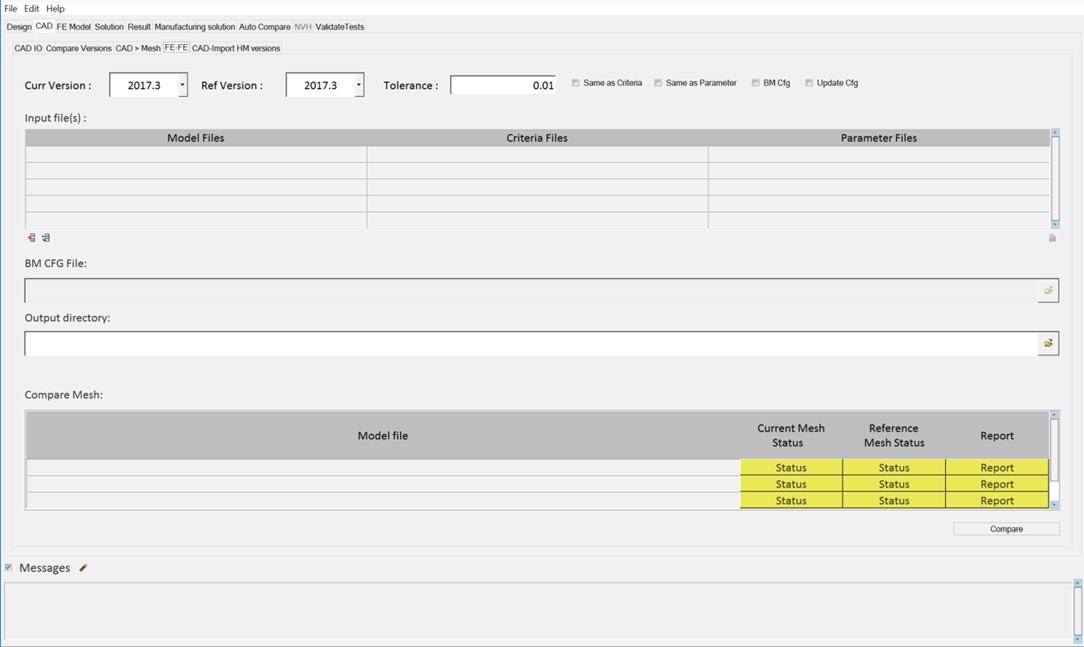Toggle the BM Cfg checkbox
The width and height of the screenshot is (1084, 647).
[756, 83]
